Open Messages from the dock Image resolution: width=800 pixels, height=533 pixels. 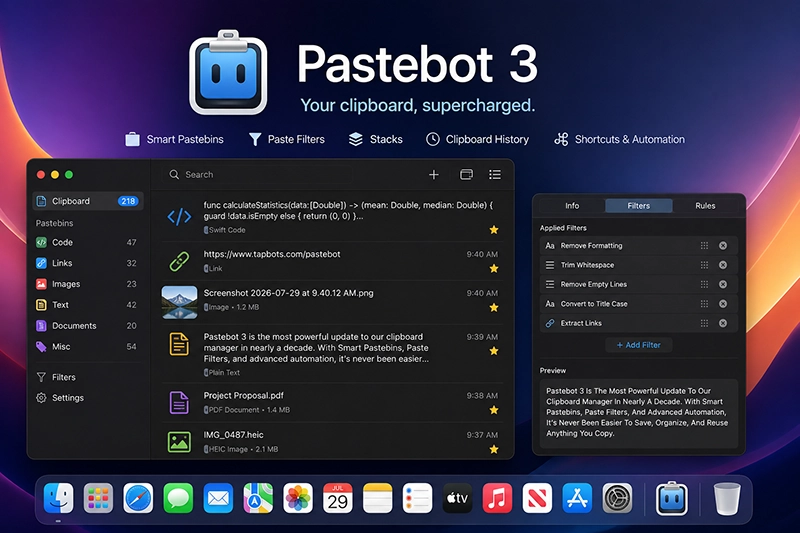[x=178, y=498]
